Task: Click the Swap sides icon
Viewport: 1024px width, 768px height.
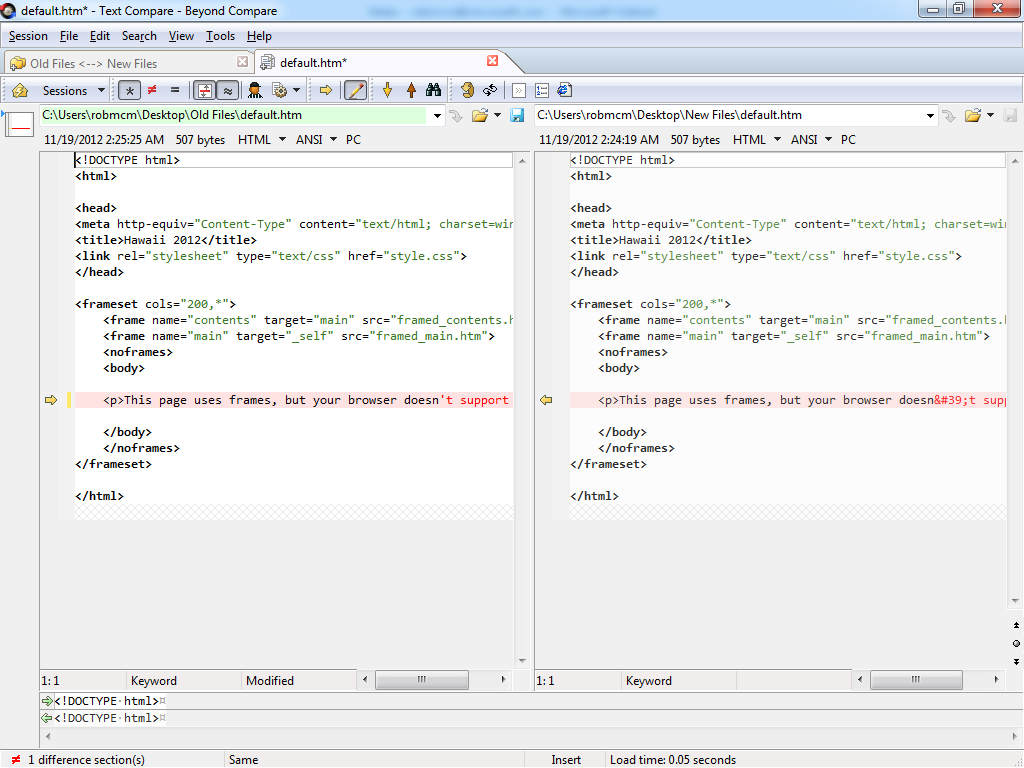Action: pyautogui.click(x=490, y=90)
